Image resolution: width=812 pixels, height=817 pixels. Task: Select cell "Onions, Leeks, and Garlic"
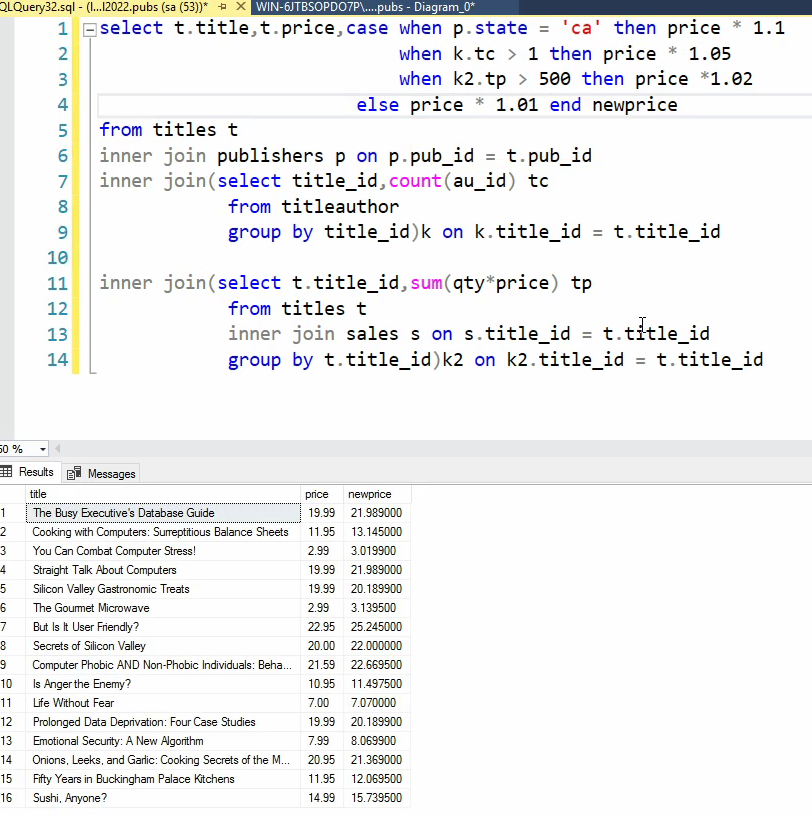pos(163,760)
